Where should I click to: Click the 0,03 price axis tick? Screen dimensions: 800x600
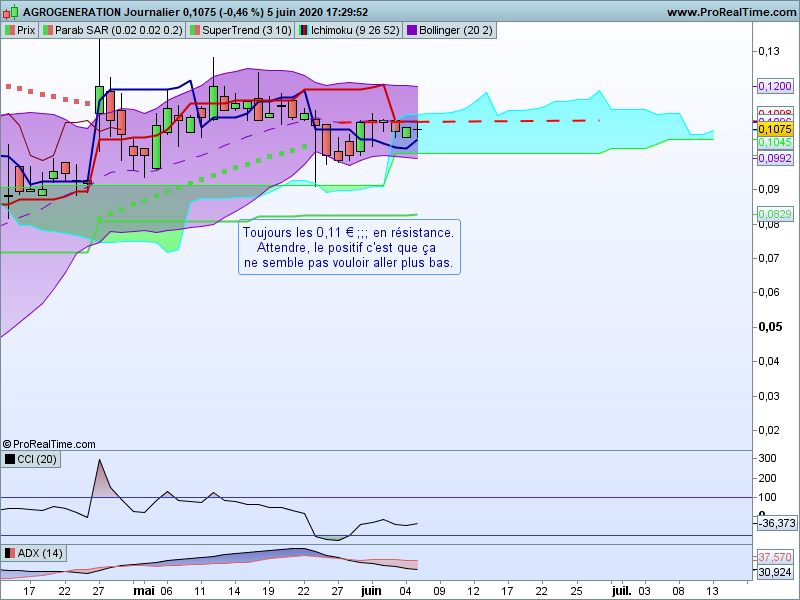pos(769,396)
